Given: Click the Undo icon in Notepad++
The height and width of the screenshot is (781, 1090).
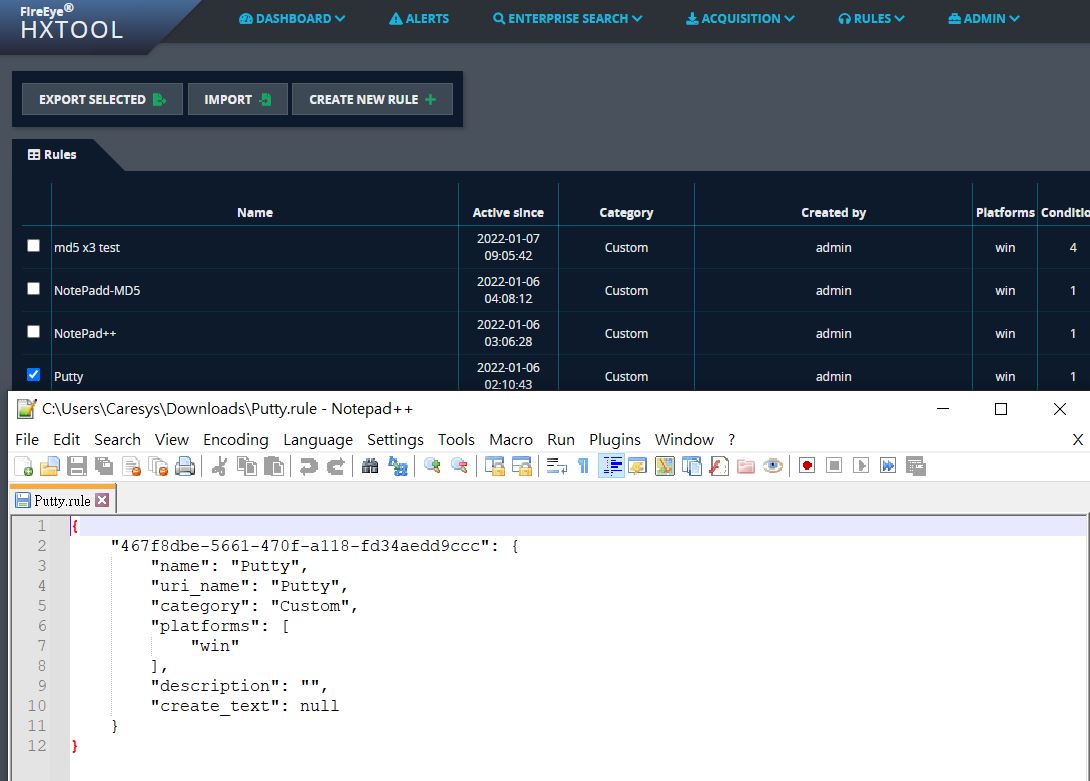Looking at the screenshot, I should [x=308, y=465].
